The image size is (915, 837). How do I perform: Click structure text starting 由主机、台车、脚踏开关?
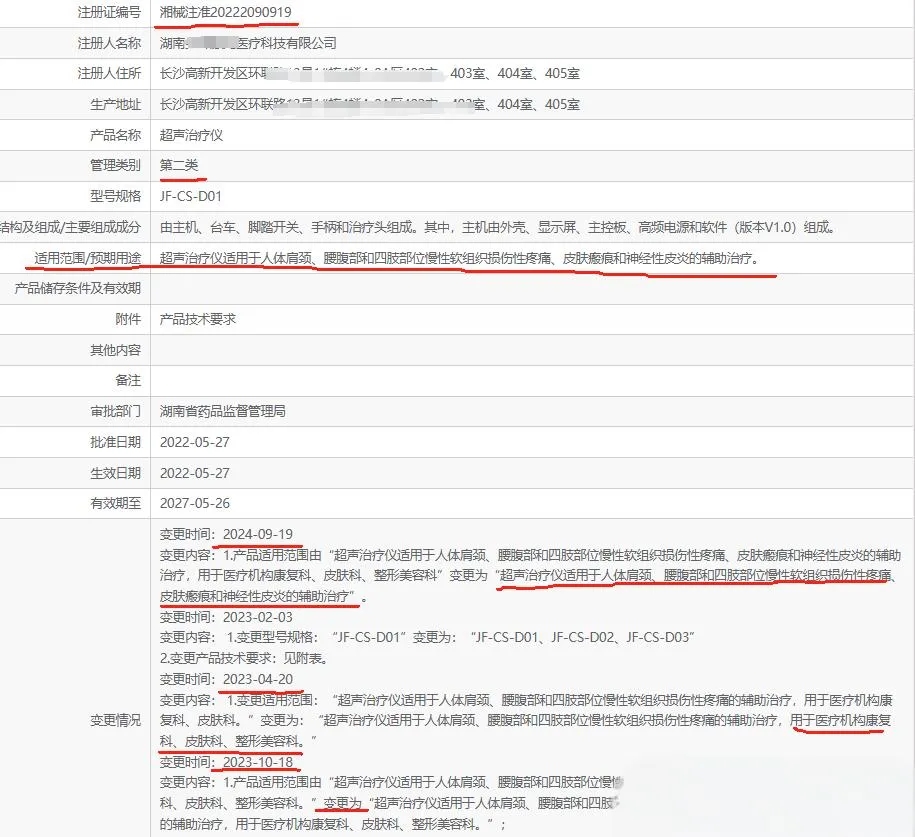point(499,227)
